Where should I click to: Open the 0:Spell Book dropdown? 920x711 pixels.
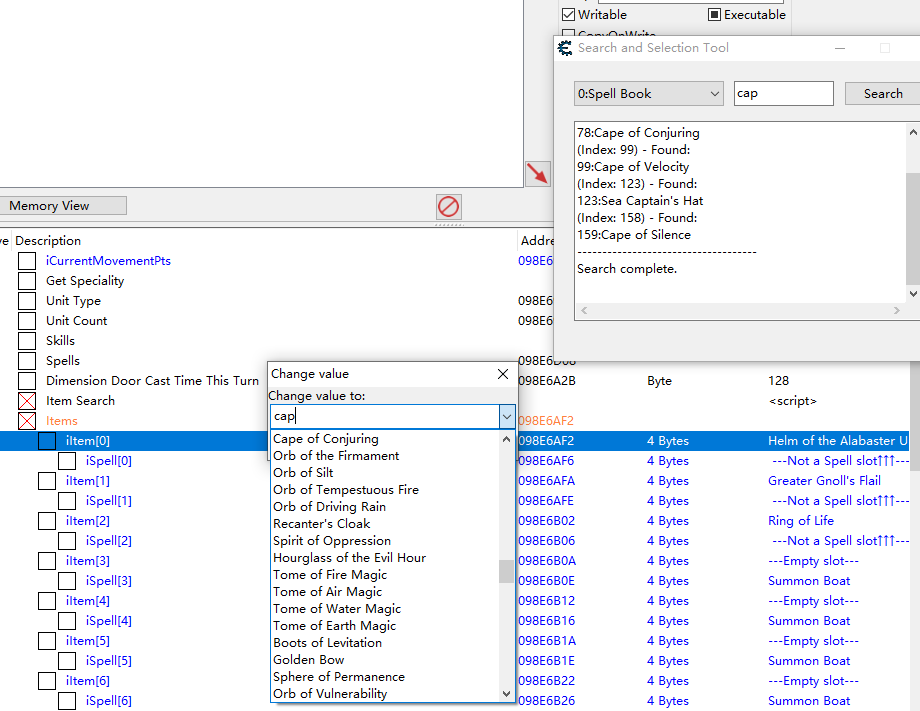648,94
